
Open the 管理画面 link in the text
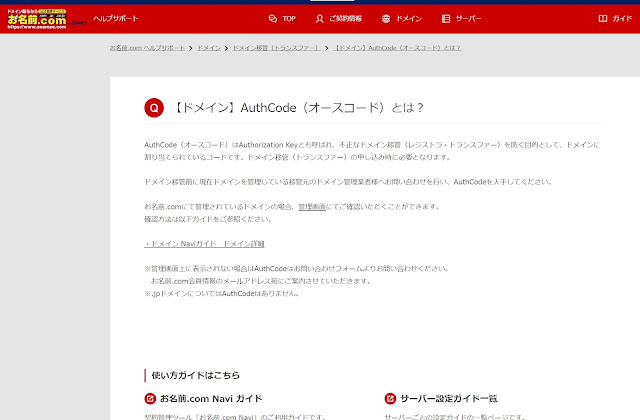click(312, 207)
